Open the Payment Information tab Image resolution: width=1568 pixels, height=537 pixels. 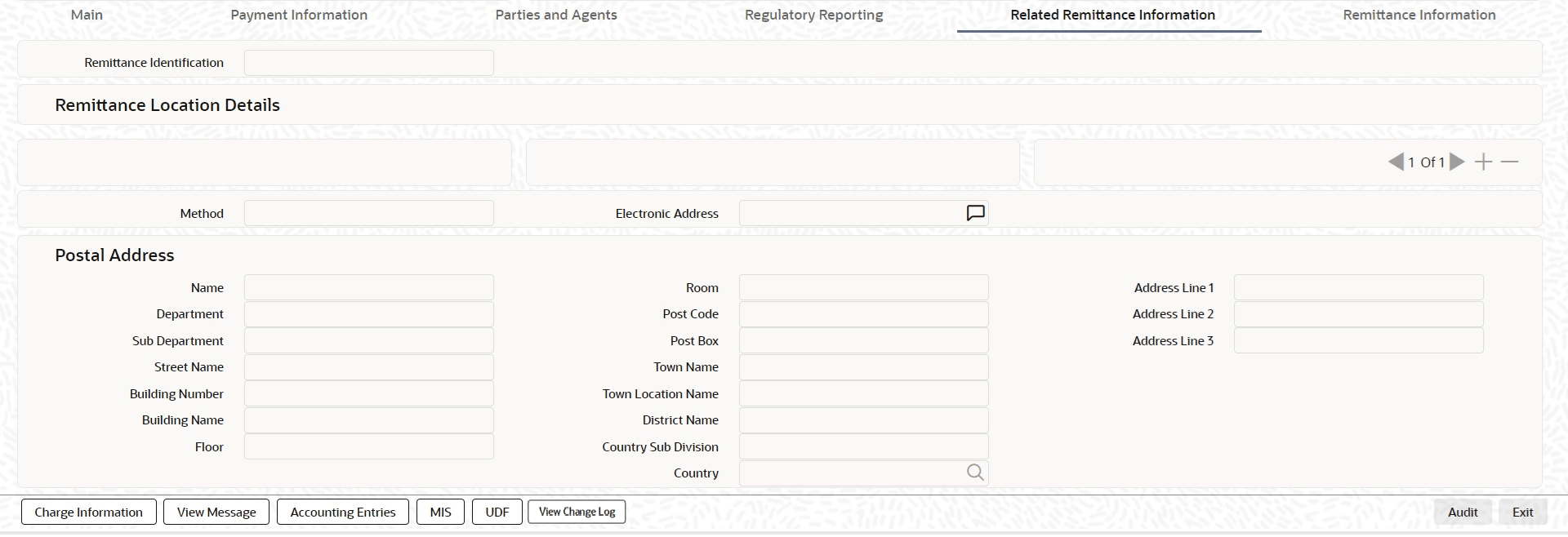(x=299, y=15)
